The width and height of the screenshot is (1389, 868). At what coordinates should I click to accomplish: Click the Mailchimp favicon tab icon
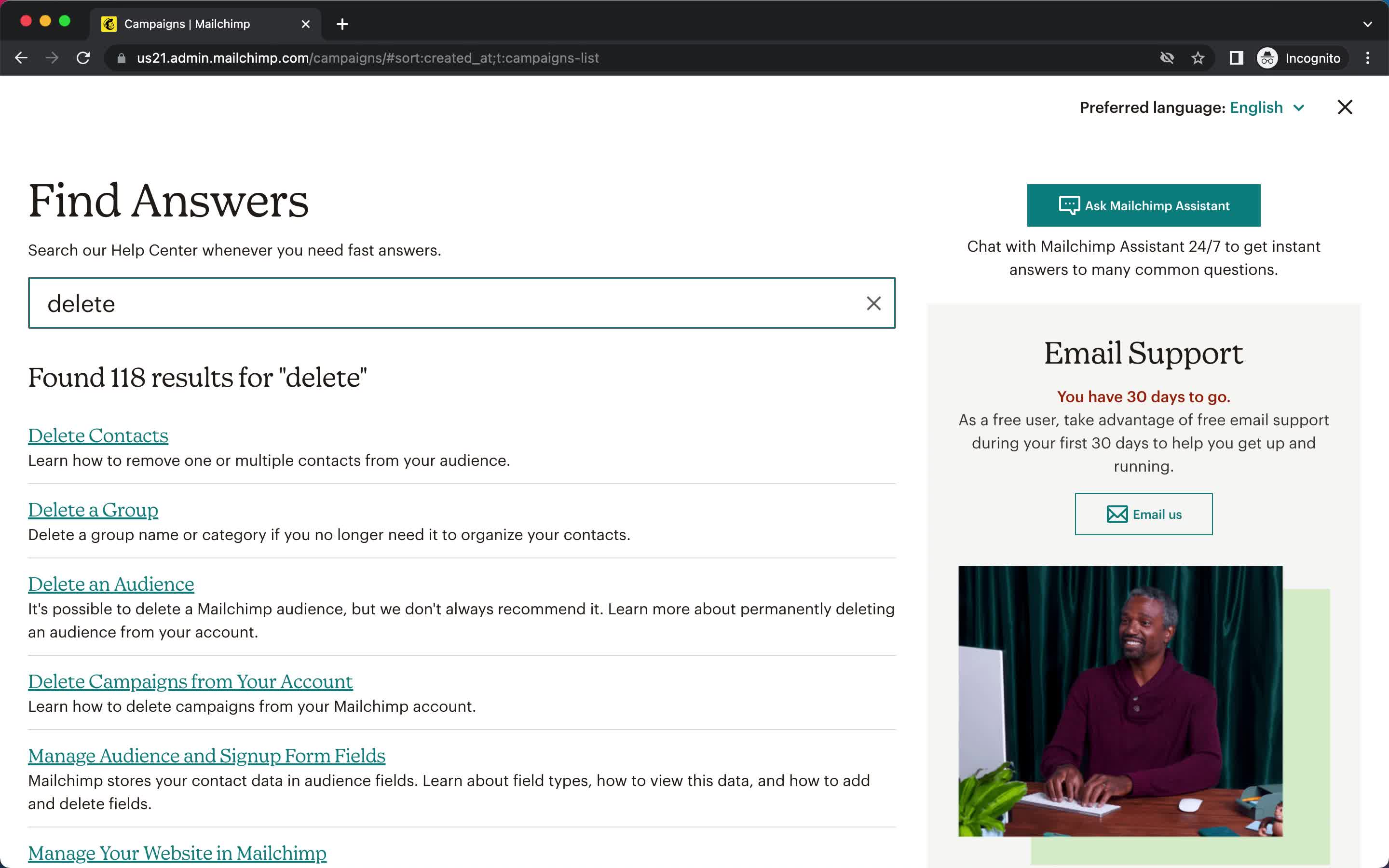tap(109, 24)
